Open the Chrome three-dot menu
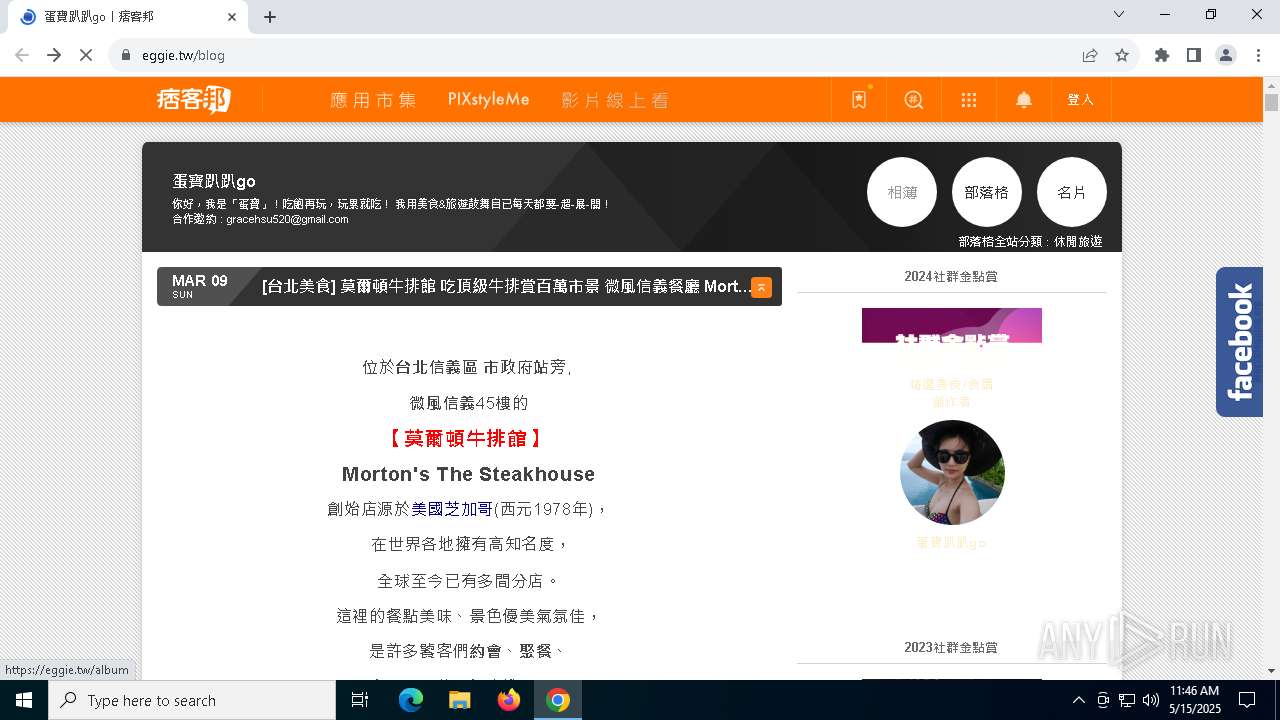Image resolution: width=1280 pixels, height=720 pixels. pos(1258,55)
